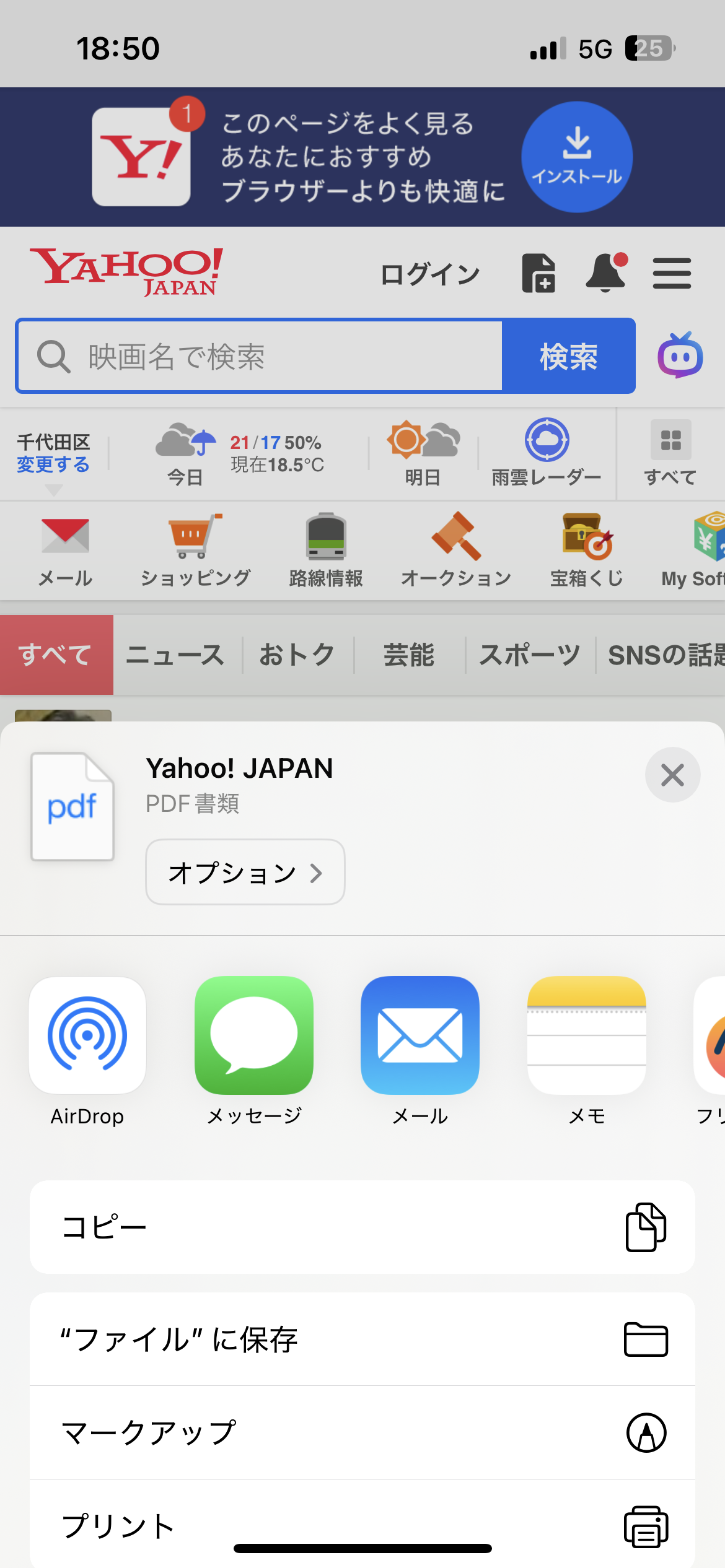Tap 変更する to change location
The width and height of the screenshot is (725, 1568).
pyautogui.click(x=53, y=464)
